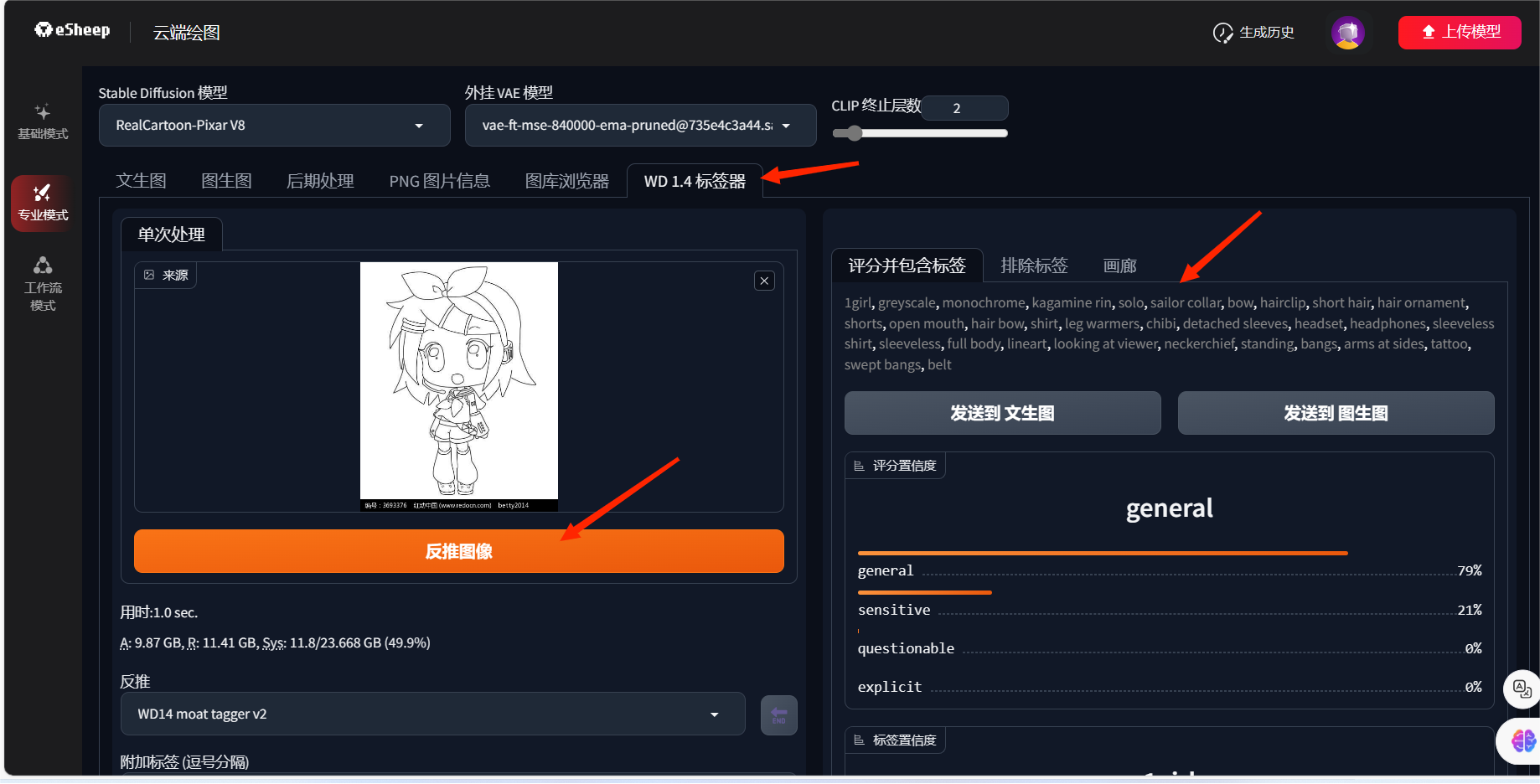Click the unload model icon beside tagger
This screenshot has height=784, width=1540.
[x=778, y=715]
